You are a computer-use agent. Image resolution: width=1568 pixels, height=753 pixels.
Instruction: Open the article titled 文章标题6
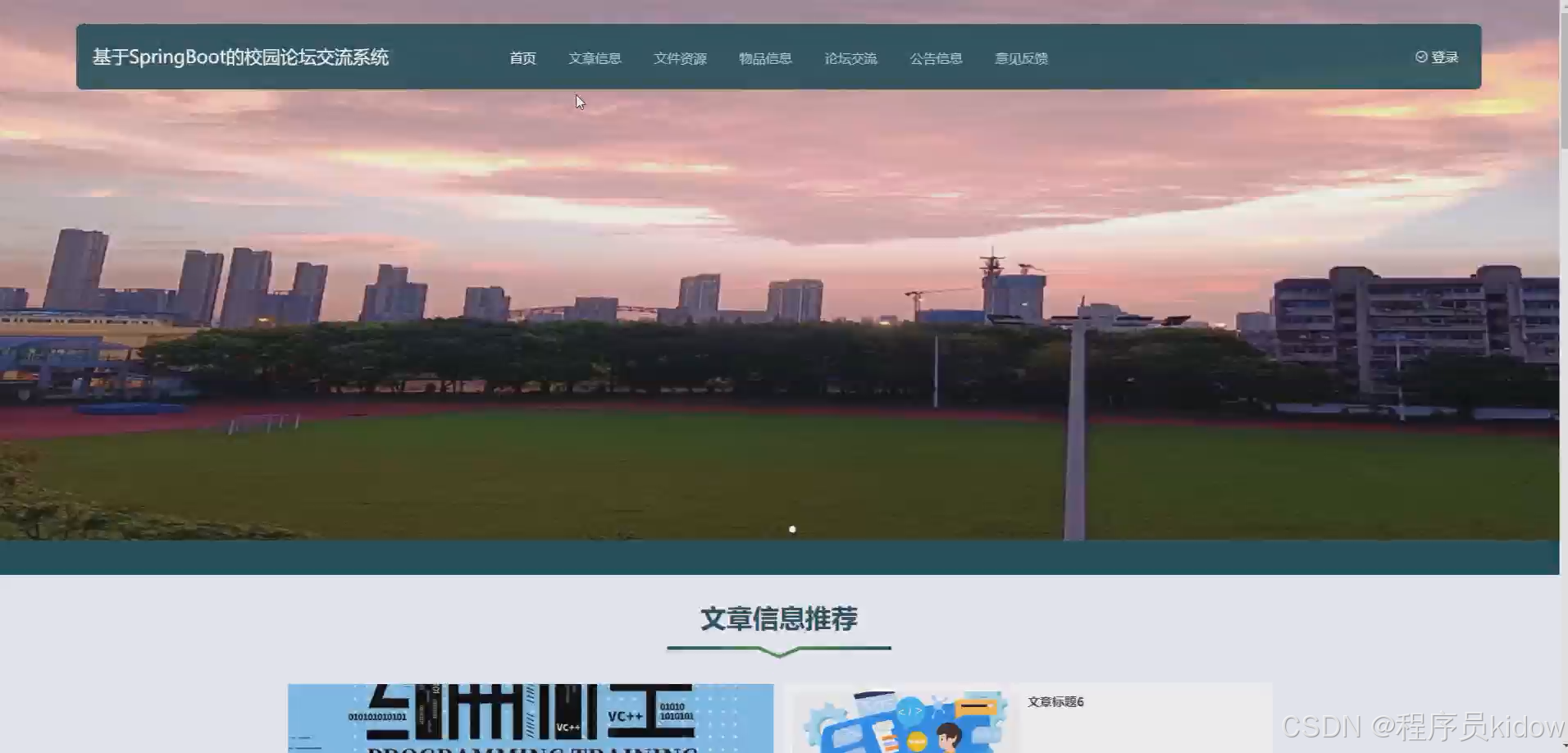click(1055, 701)
